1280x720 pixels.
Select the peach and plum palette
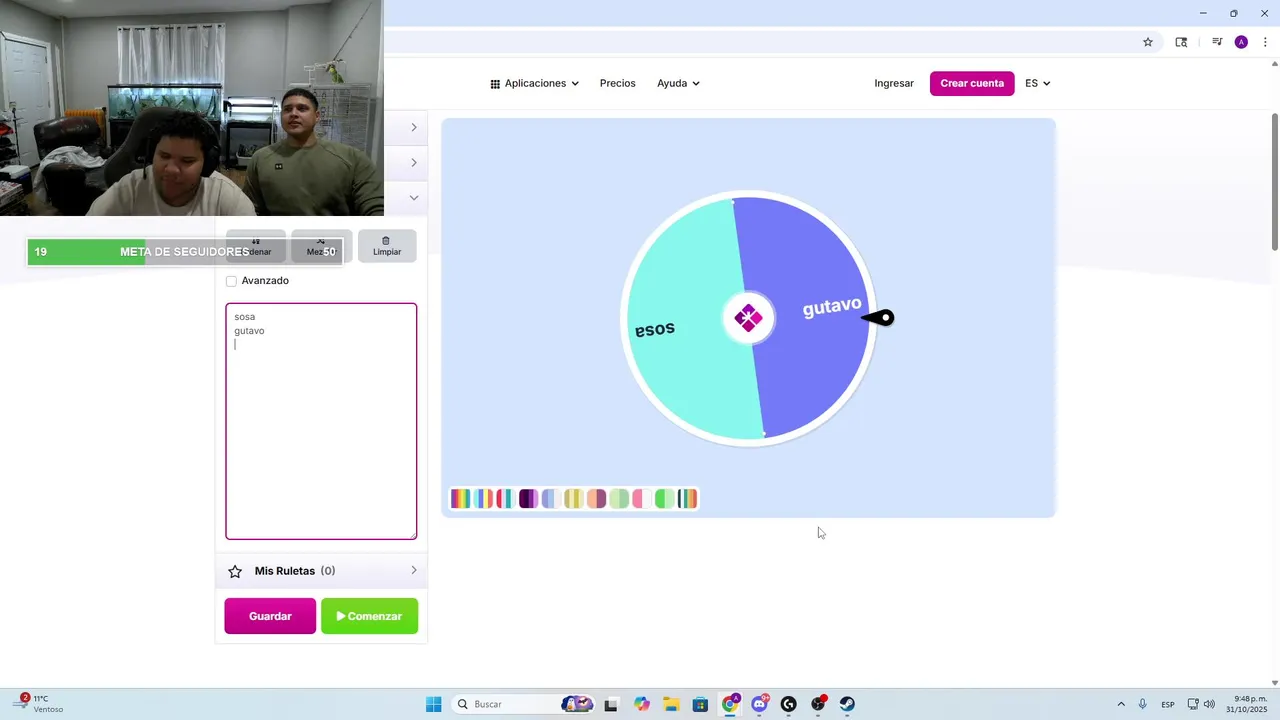coord(597,498)
